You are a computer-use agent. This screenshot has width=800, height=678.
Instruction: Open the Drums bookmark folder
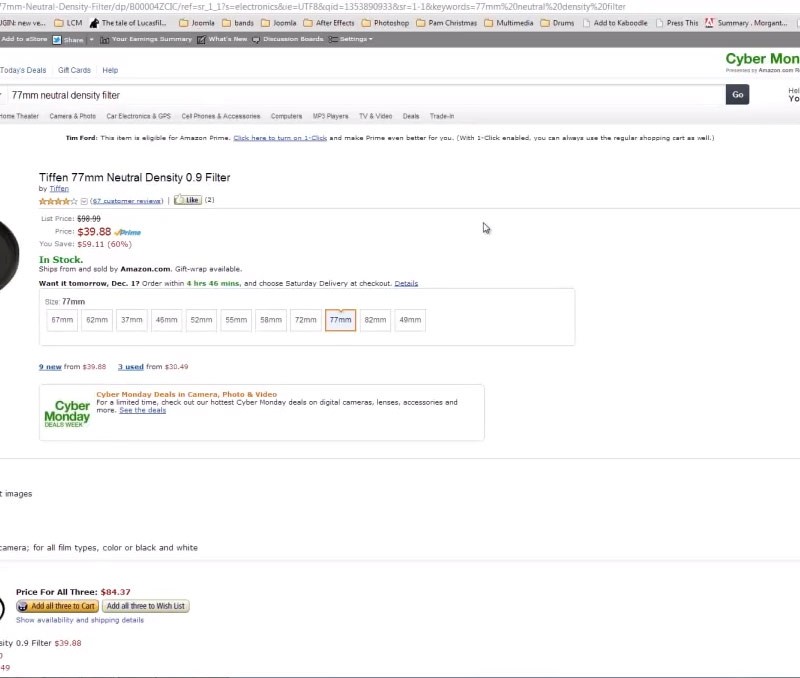click(556, 23)
